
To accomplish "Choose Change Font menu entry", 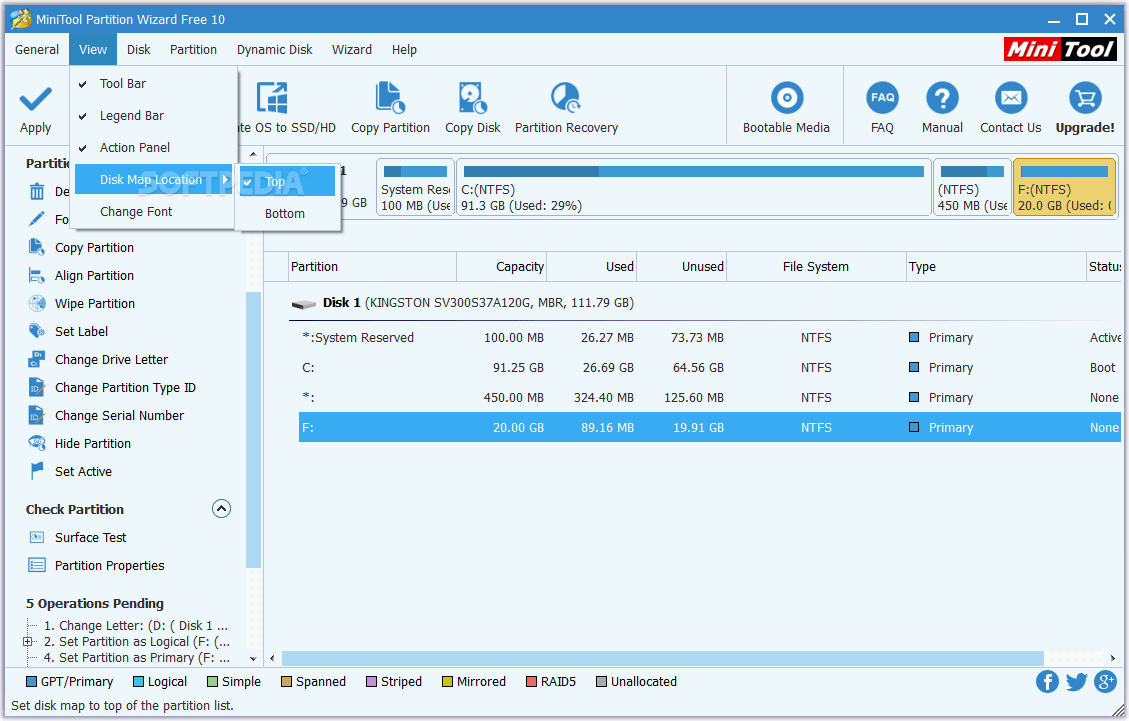I will tap(154, 211).
